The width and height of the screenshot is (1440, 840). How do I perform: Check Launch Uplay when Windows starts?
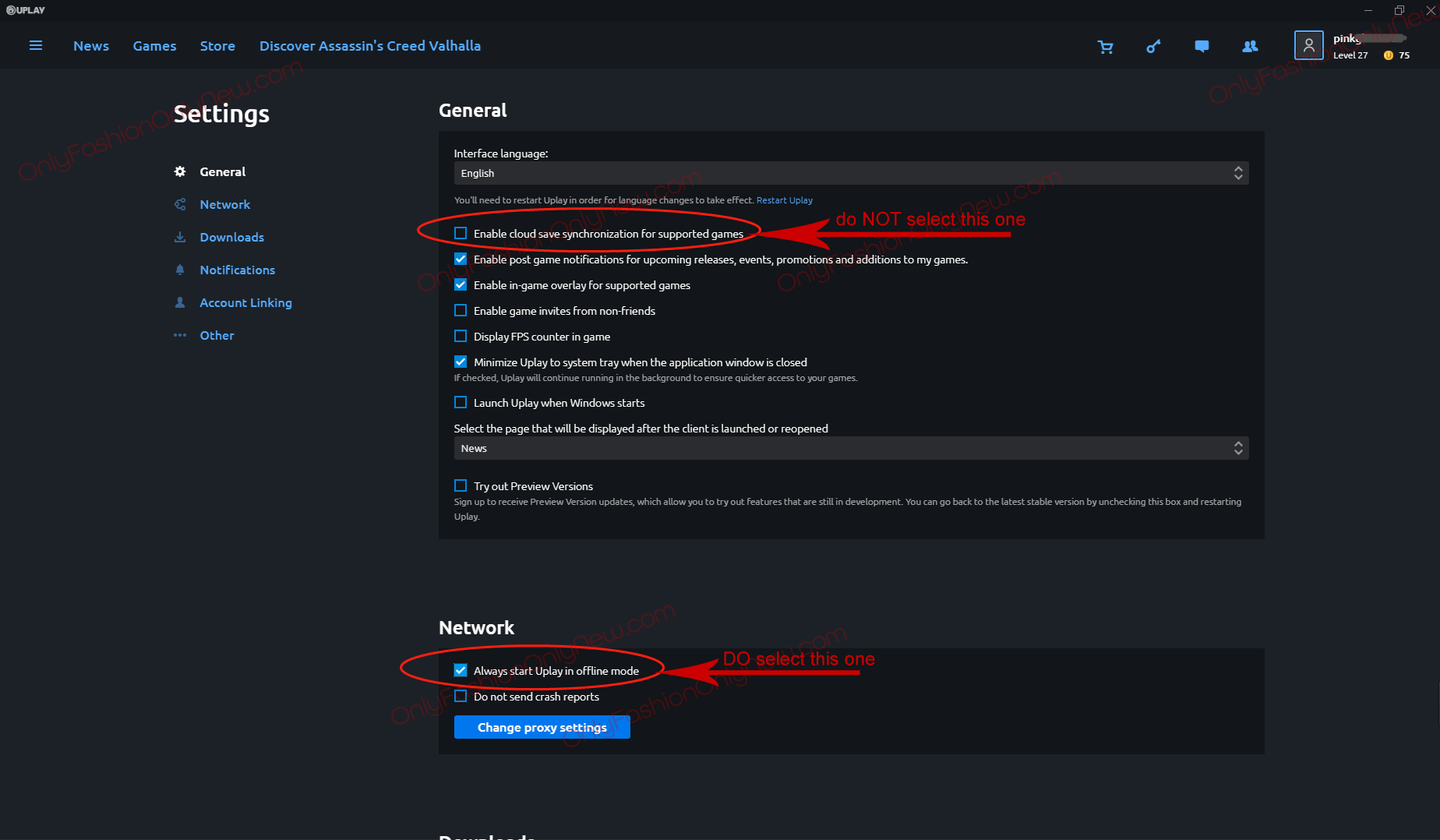[x=461, y=402]
